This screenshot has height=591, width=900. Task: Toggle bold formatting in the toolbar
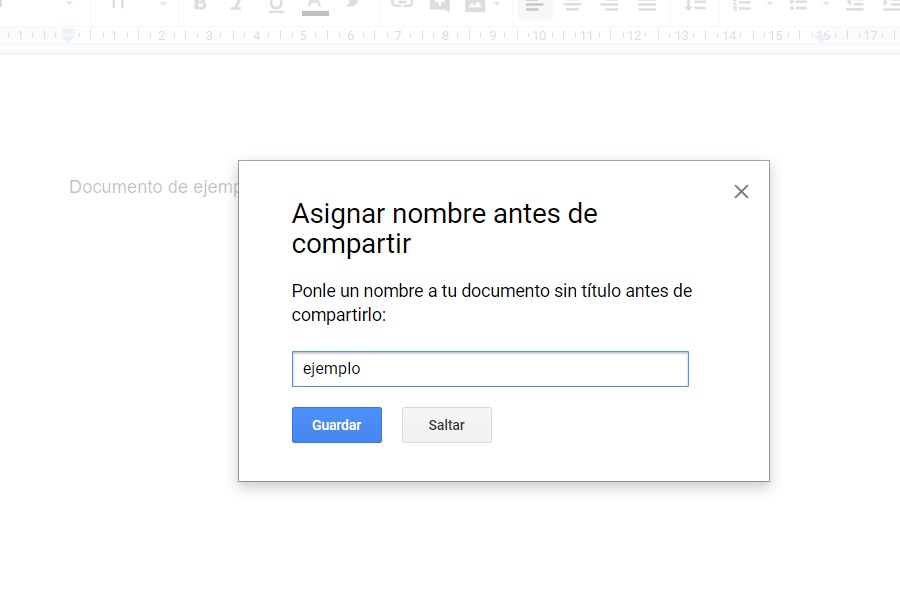[x=200, y=5]
